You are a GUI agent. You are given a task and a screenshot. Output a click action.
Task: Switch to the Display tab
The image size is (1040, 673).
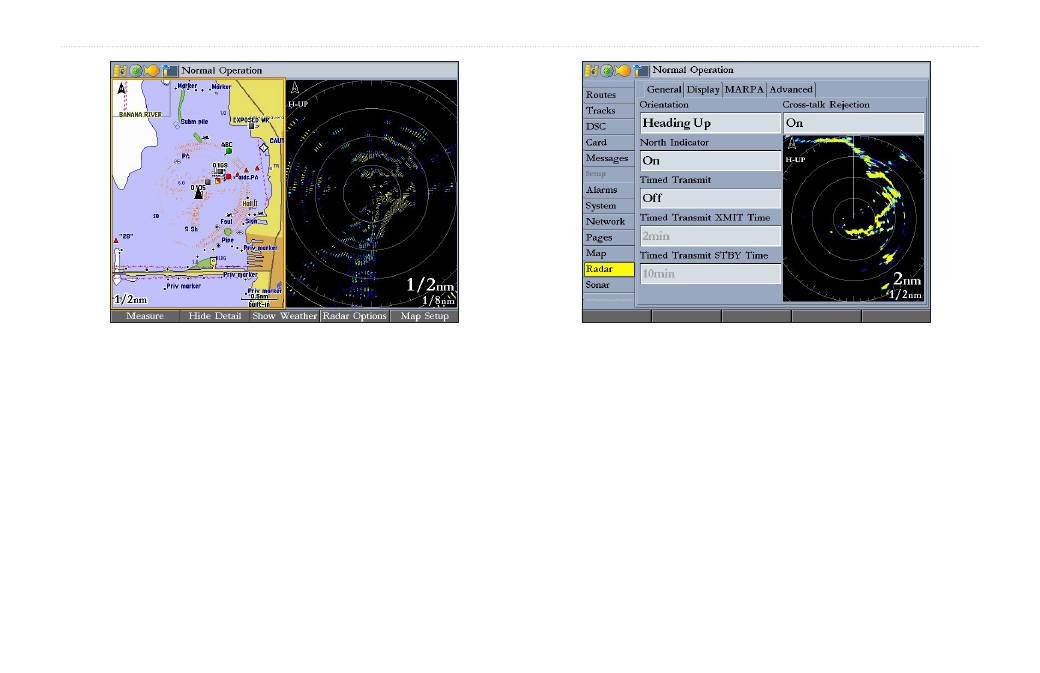(703, 90)
